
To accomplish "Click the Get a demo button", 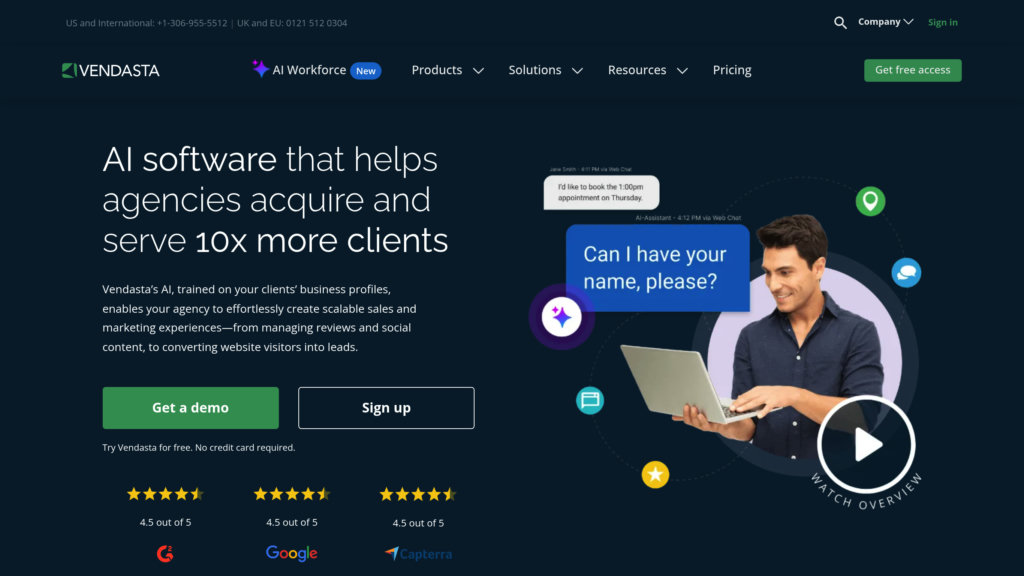I will 191,408.
